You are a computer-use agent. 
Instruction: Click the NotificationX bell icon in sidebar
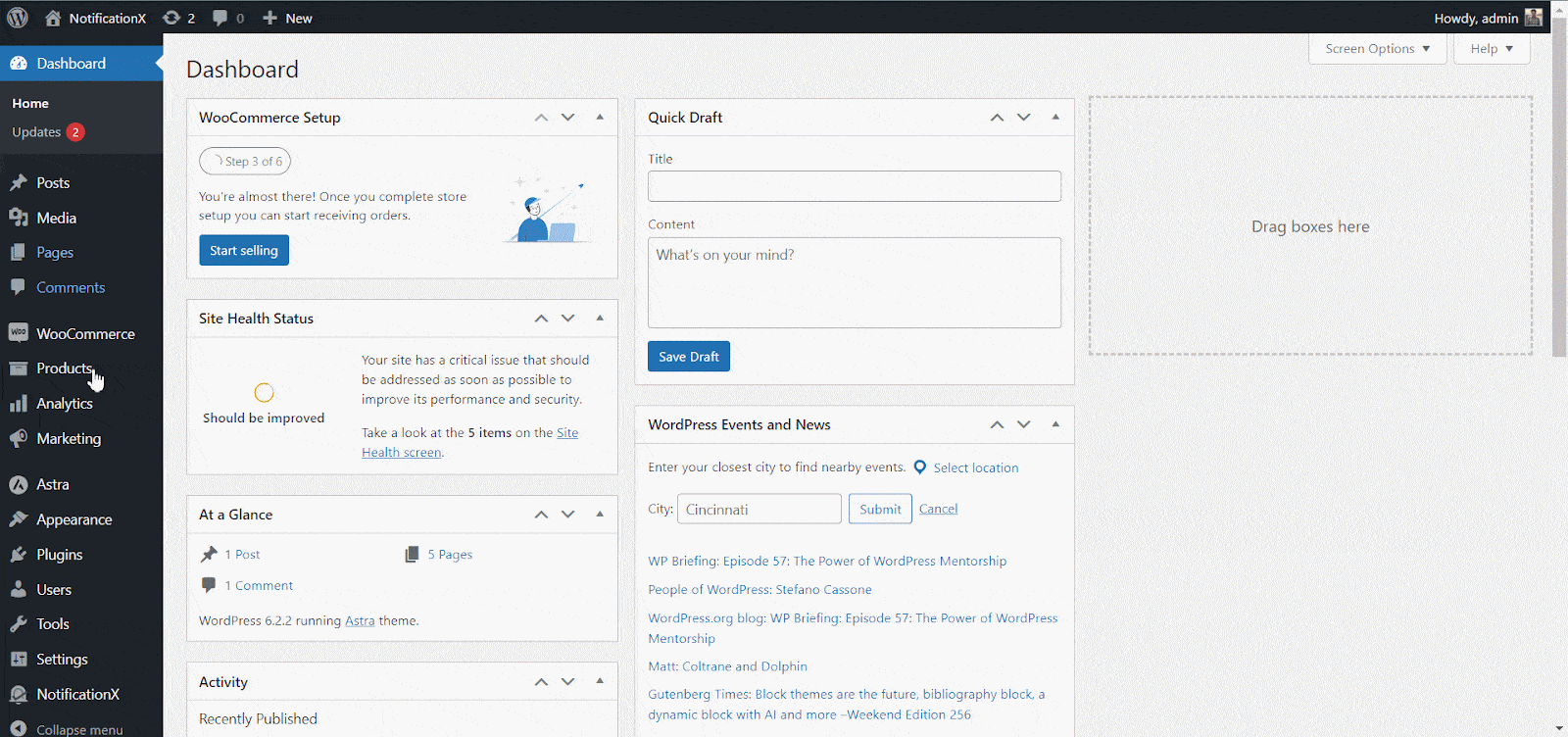point(19,694)
